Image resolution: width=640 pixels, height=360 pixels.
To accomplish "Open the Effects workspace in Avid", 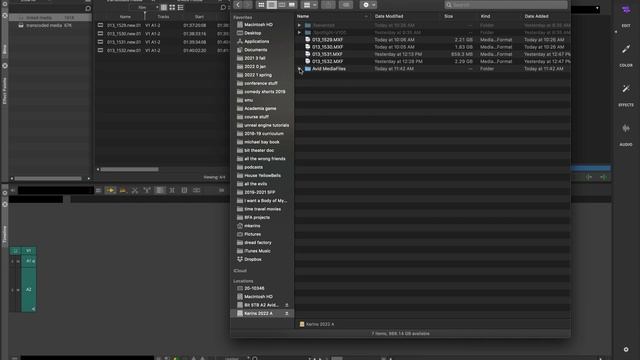I will (626, 94).
